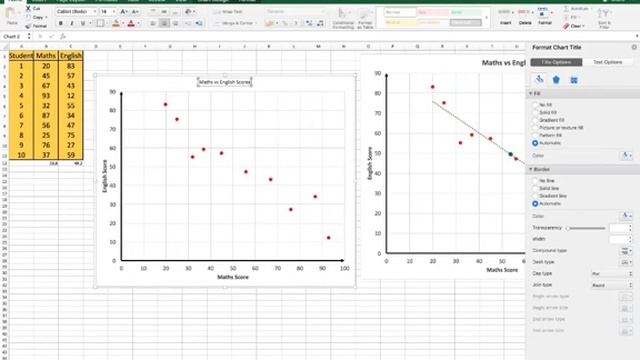Open orientation text angle tool
The width and height of the screenshot is (640, 360).
(188, 12)
